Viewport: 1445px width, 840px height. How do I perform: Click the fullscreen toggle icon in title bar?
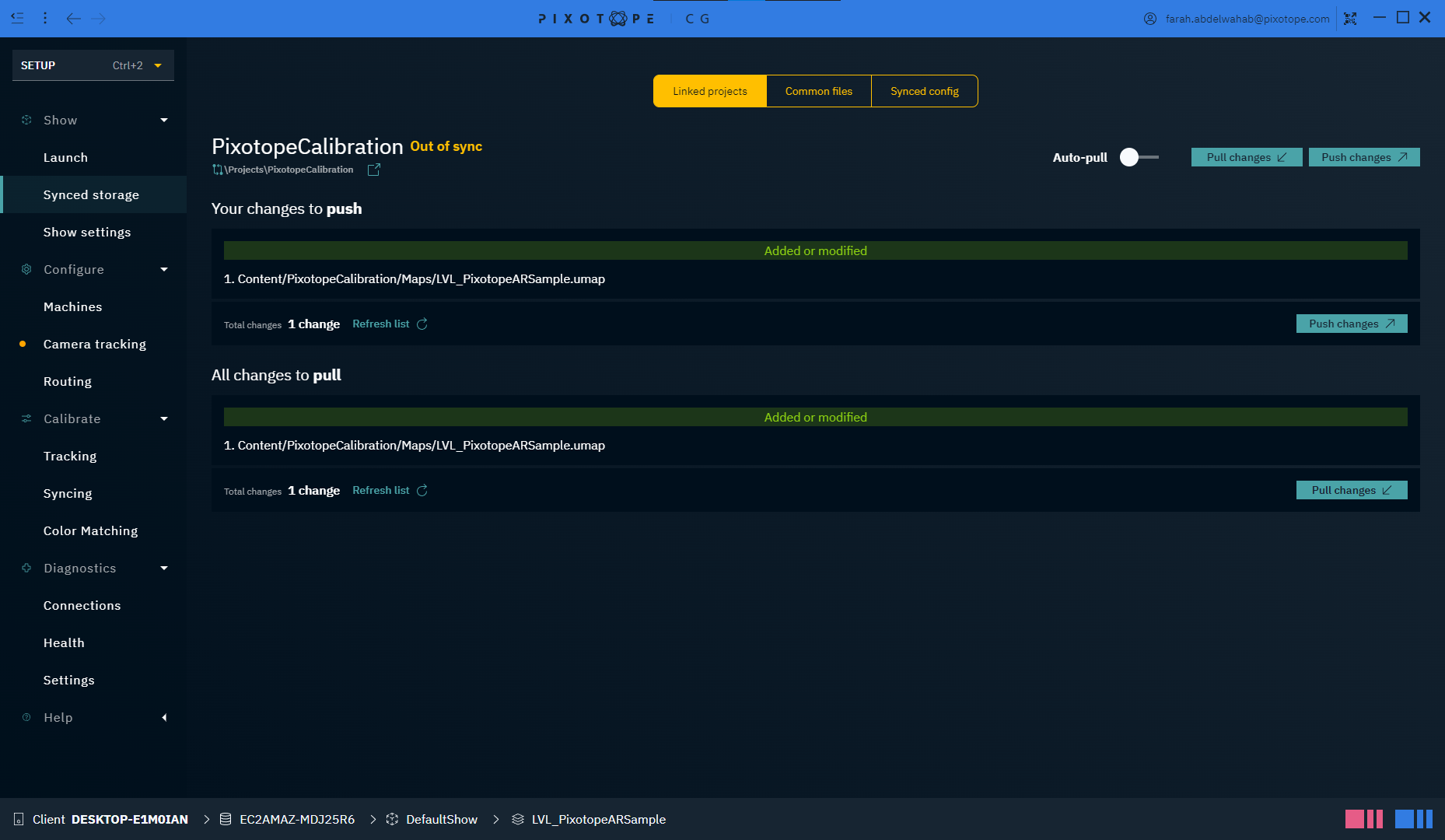1350,18
